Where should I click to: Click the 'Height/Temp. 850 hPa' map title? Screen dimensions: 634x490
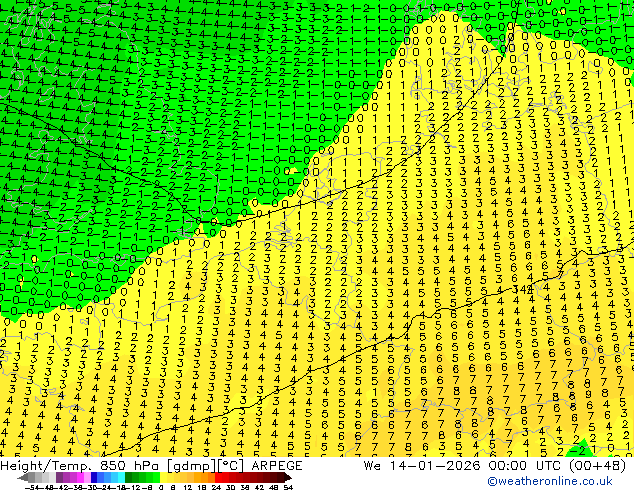pyautogui.click(x=81, y=466)
